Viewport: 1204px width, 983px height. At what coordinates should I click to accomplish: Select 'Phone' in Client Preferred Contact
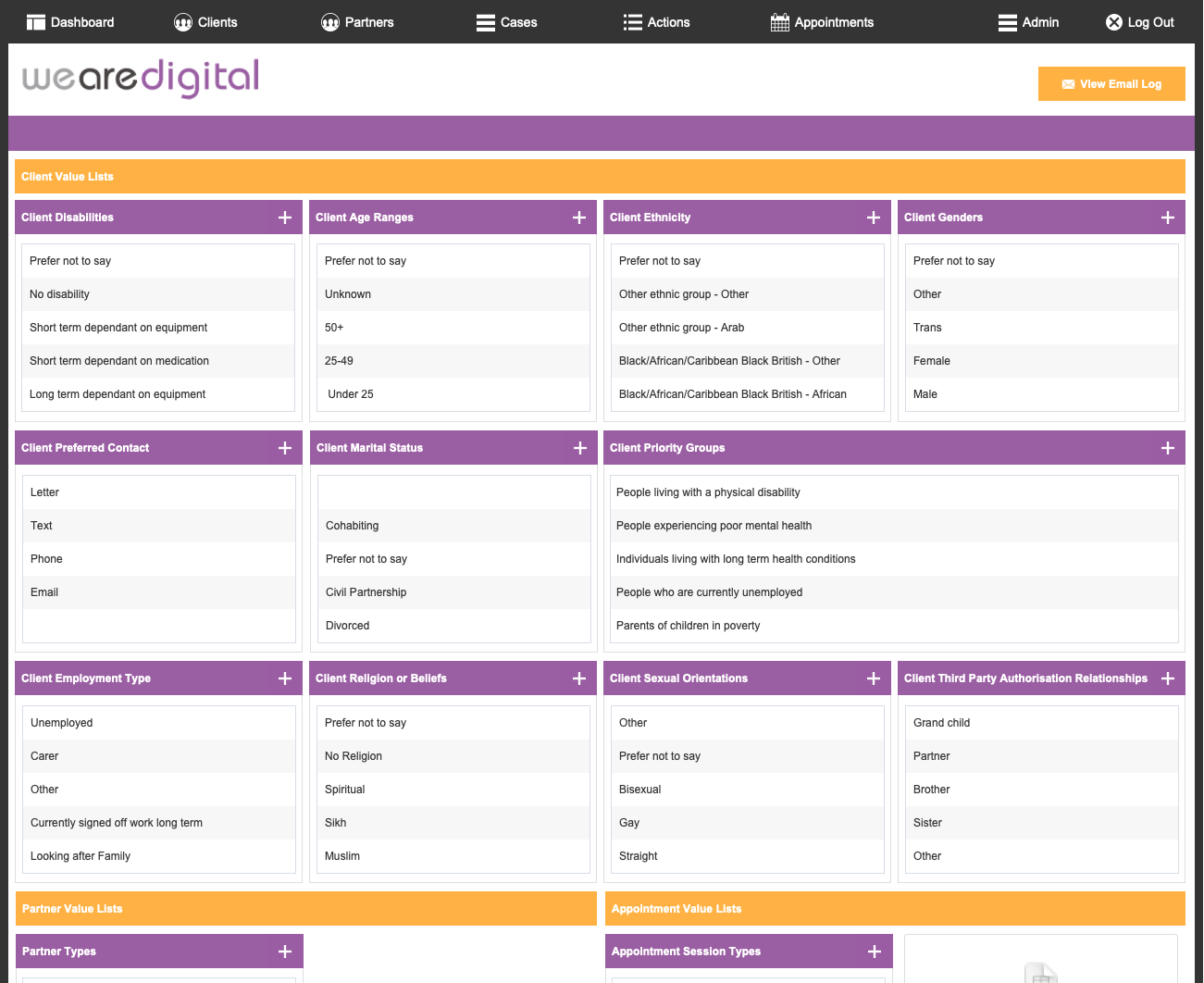tap(158, 559)
